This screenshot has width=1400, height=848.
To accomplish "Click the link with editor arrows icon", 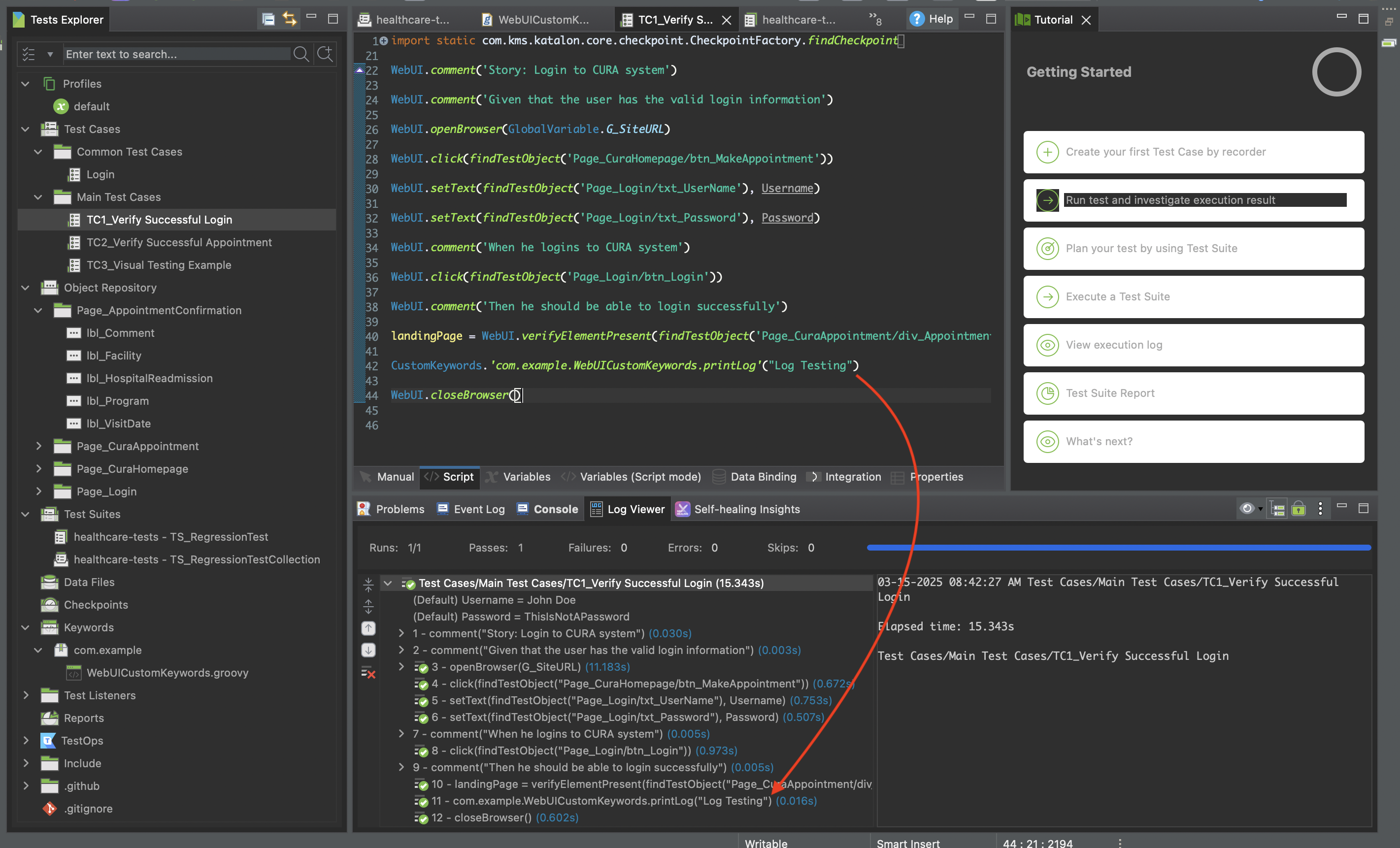I will pyautogui.click(x=290, y=19).
